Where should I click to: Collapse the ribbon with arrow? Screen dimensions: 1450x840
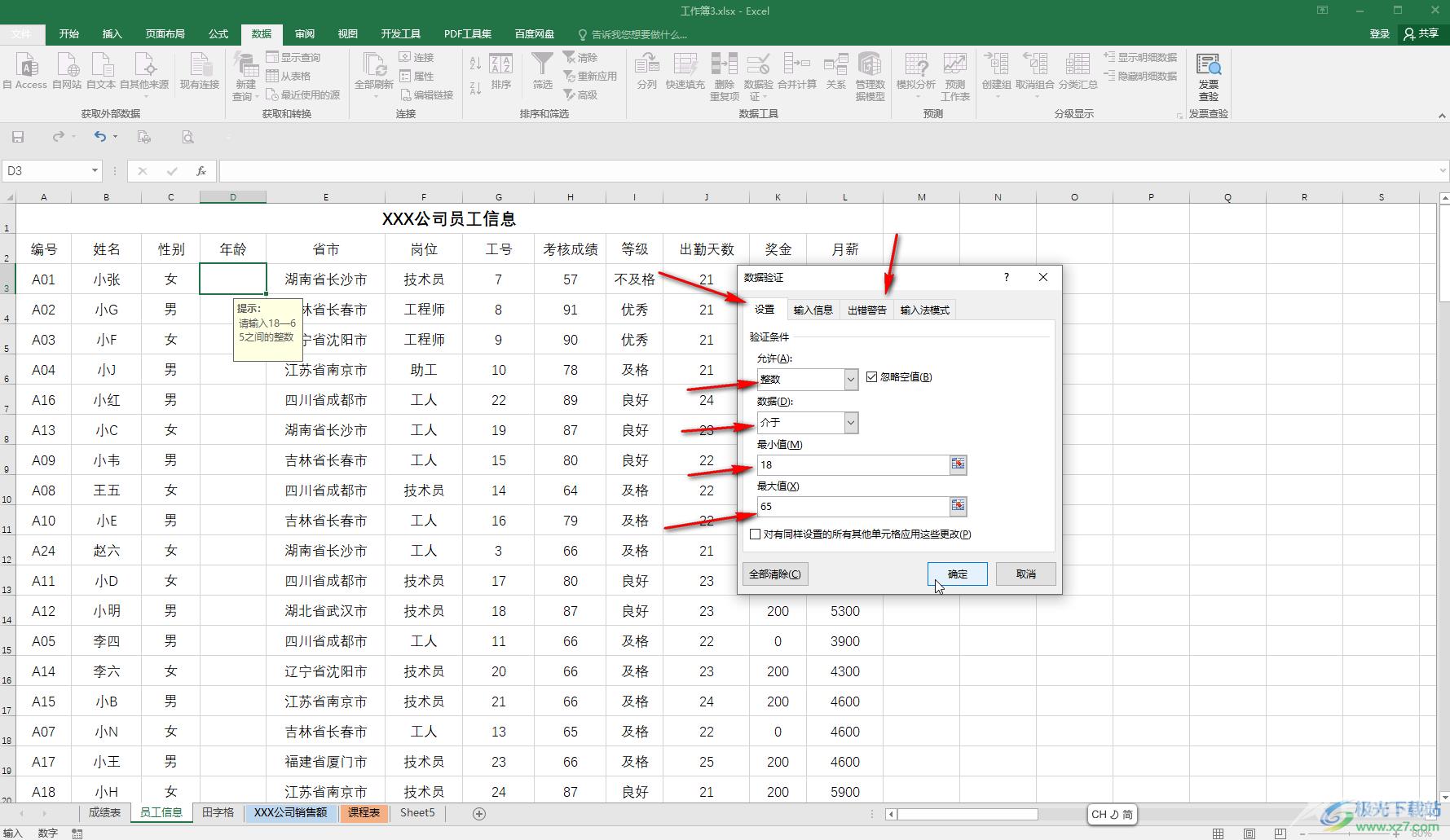tap(1441, 117)
